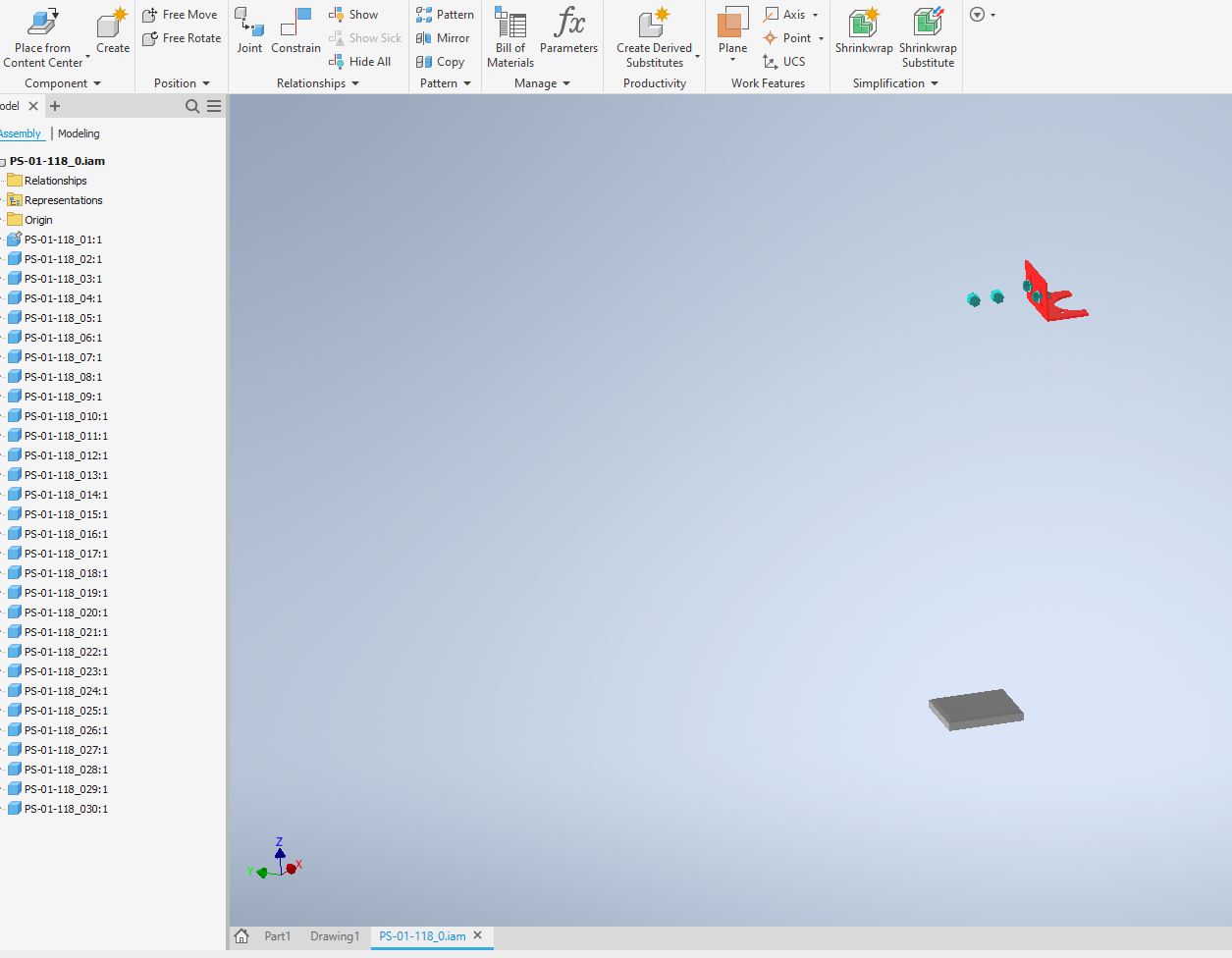The width and height of the screenshot is (1232, 958).
Task: Select the Pattern components tool
Action: click(445, 14)
